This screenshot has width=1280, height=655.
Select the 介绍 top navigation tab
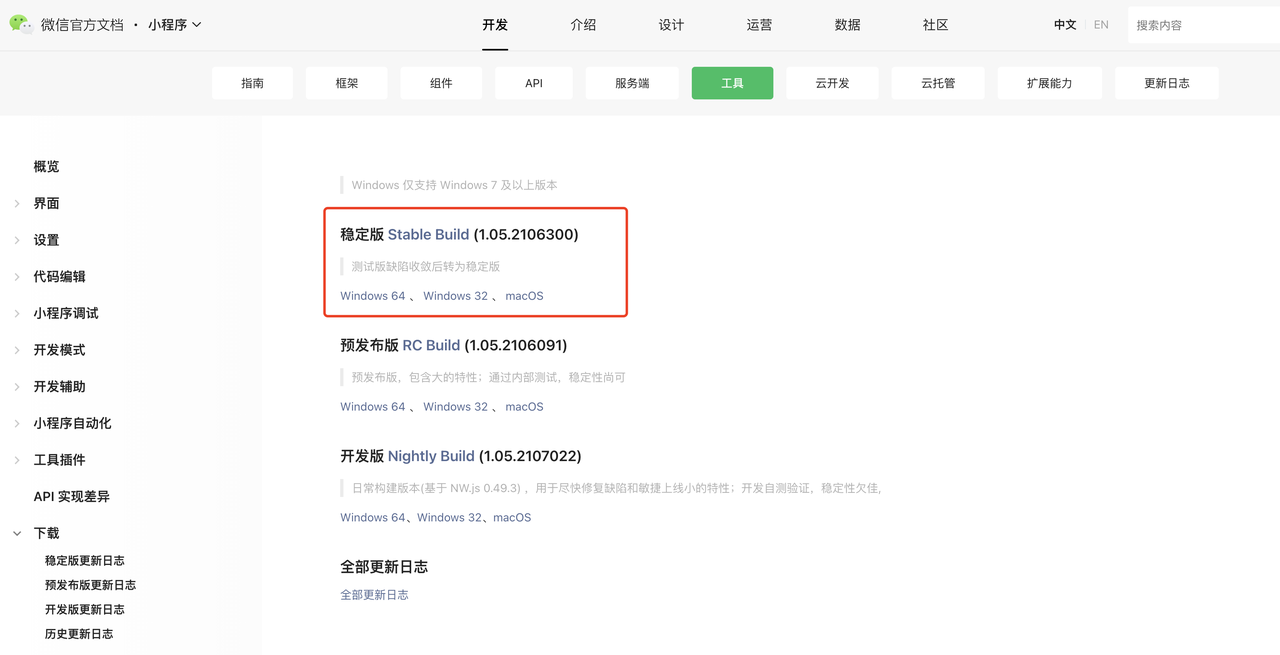583,25
